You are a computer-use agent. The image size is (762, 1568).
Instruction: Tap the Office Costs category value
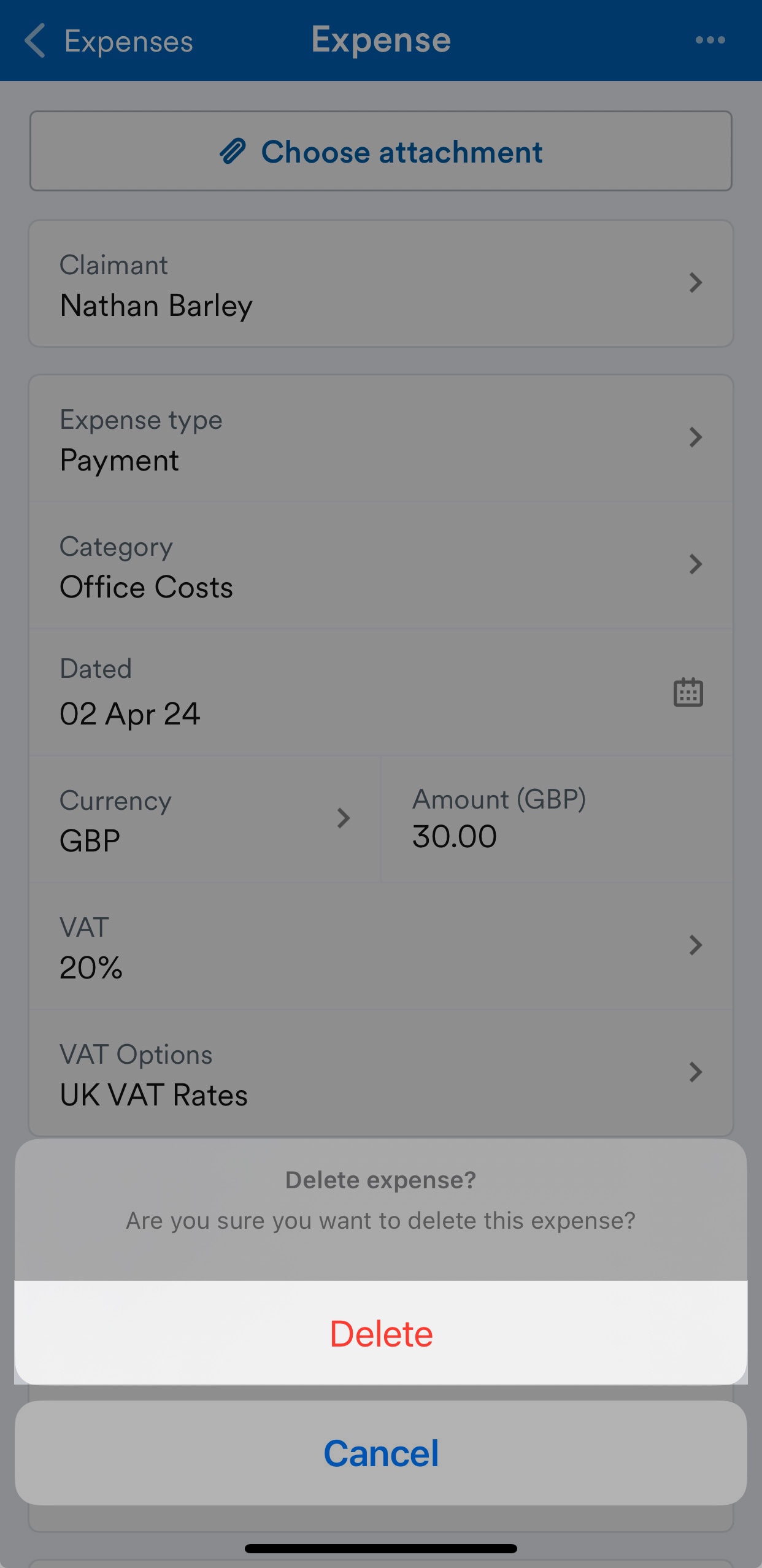coord(146,587)
